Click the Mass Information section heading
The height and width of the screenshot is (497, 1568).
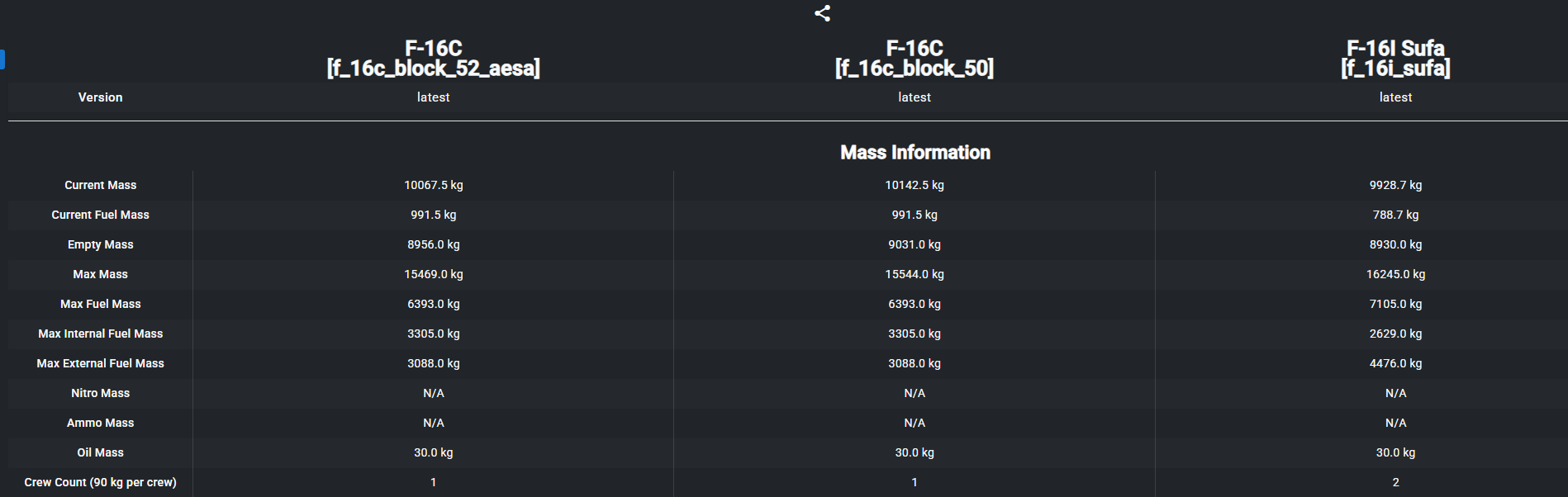[x=915, y=153]
